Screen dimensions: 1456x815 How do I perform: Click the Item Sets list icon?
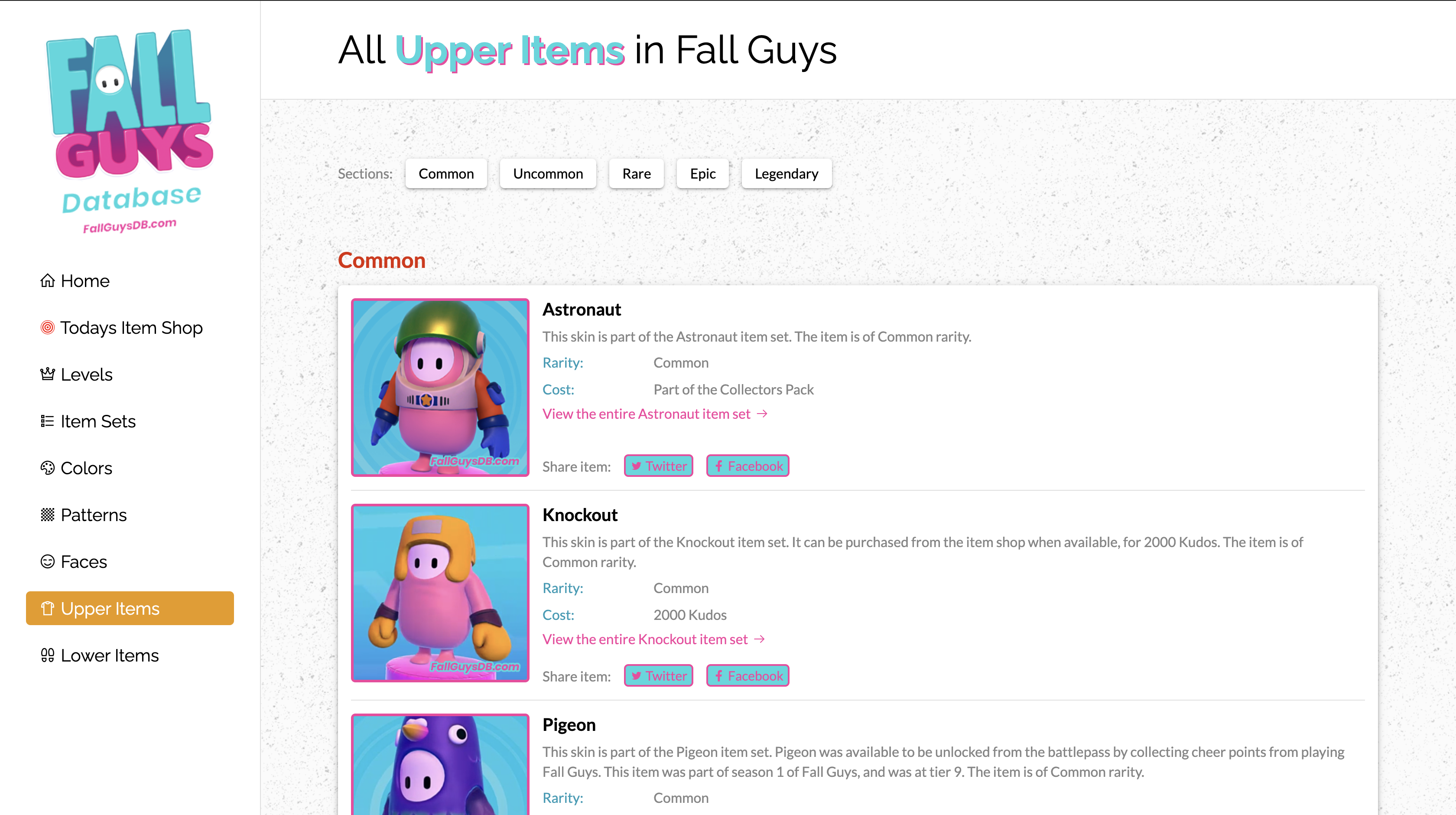click(x=48, y=421)
